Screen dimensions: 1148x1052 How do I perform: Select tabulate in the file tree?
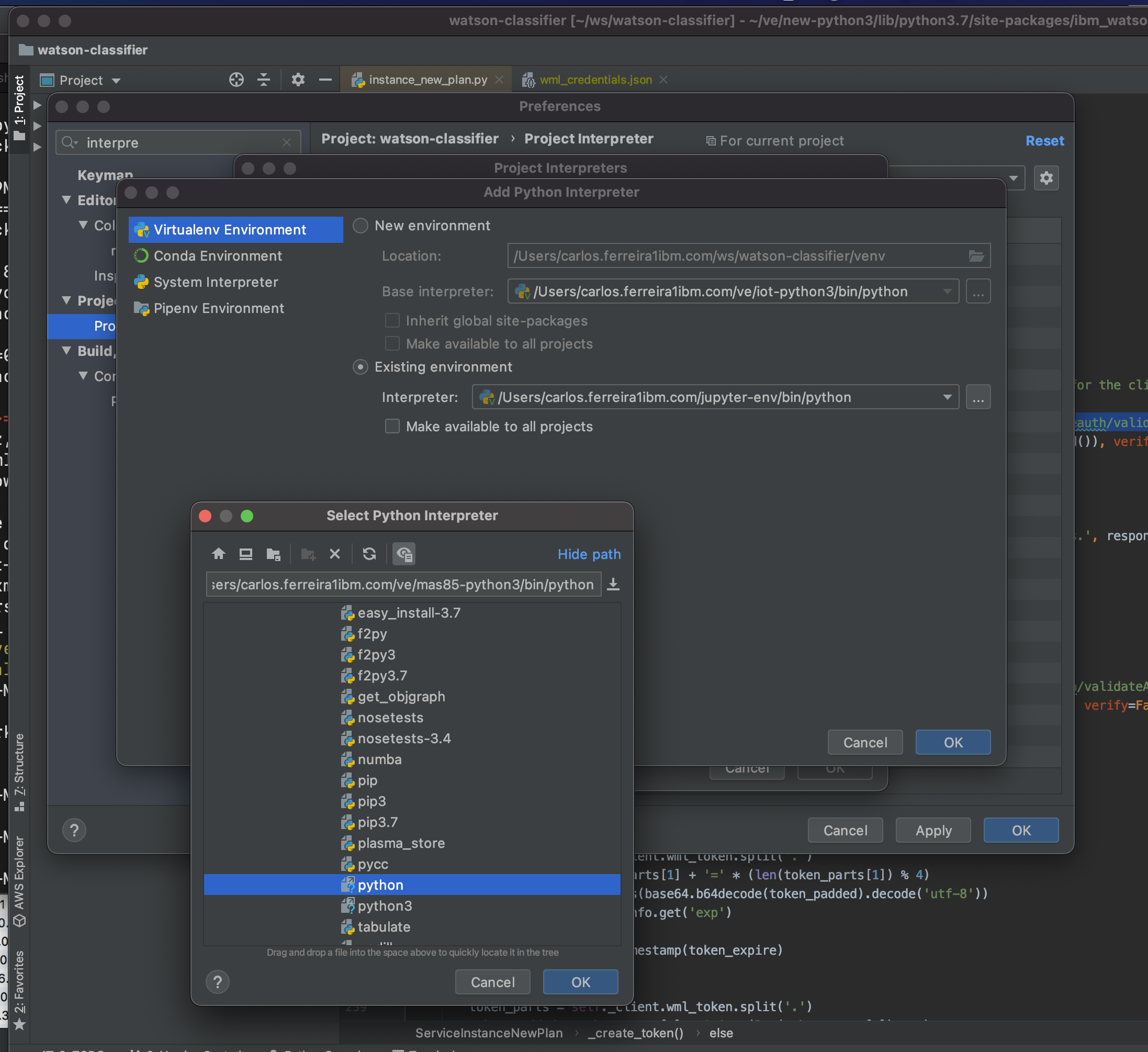(x=412, y=927)
